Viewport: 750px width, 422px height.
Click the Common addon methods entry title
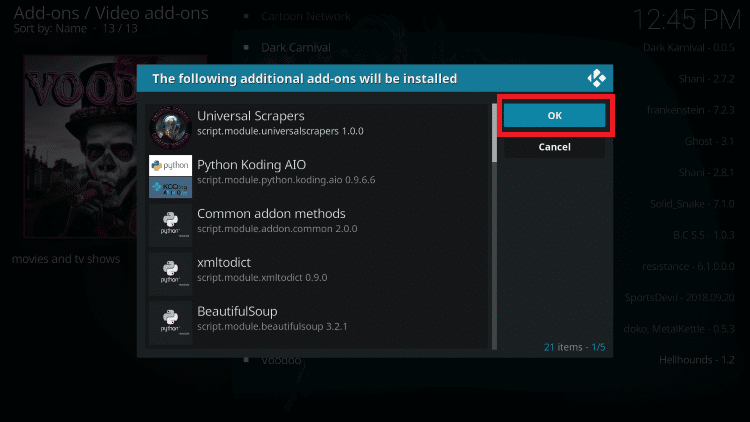pos(271,213)
